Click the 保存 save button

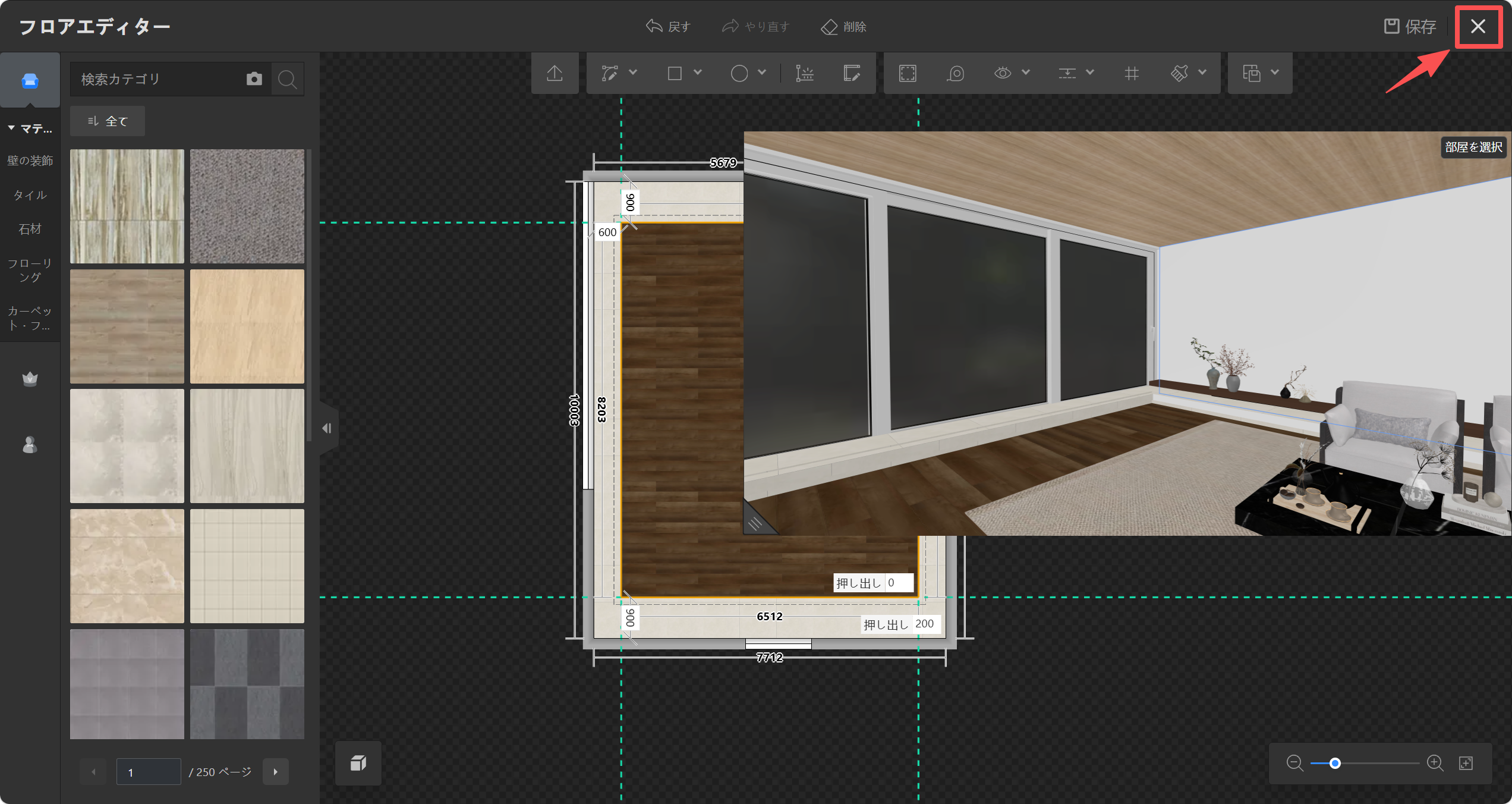(1410, 27)
